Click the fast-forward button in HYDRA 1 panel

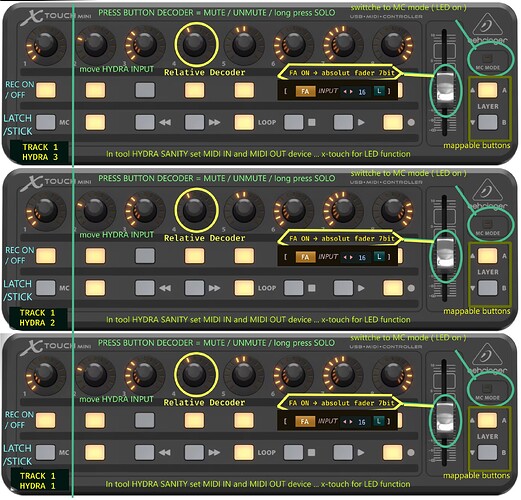194,452
